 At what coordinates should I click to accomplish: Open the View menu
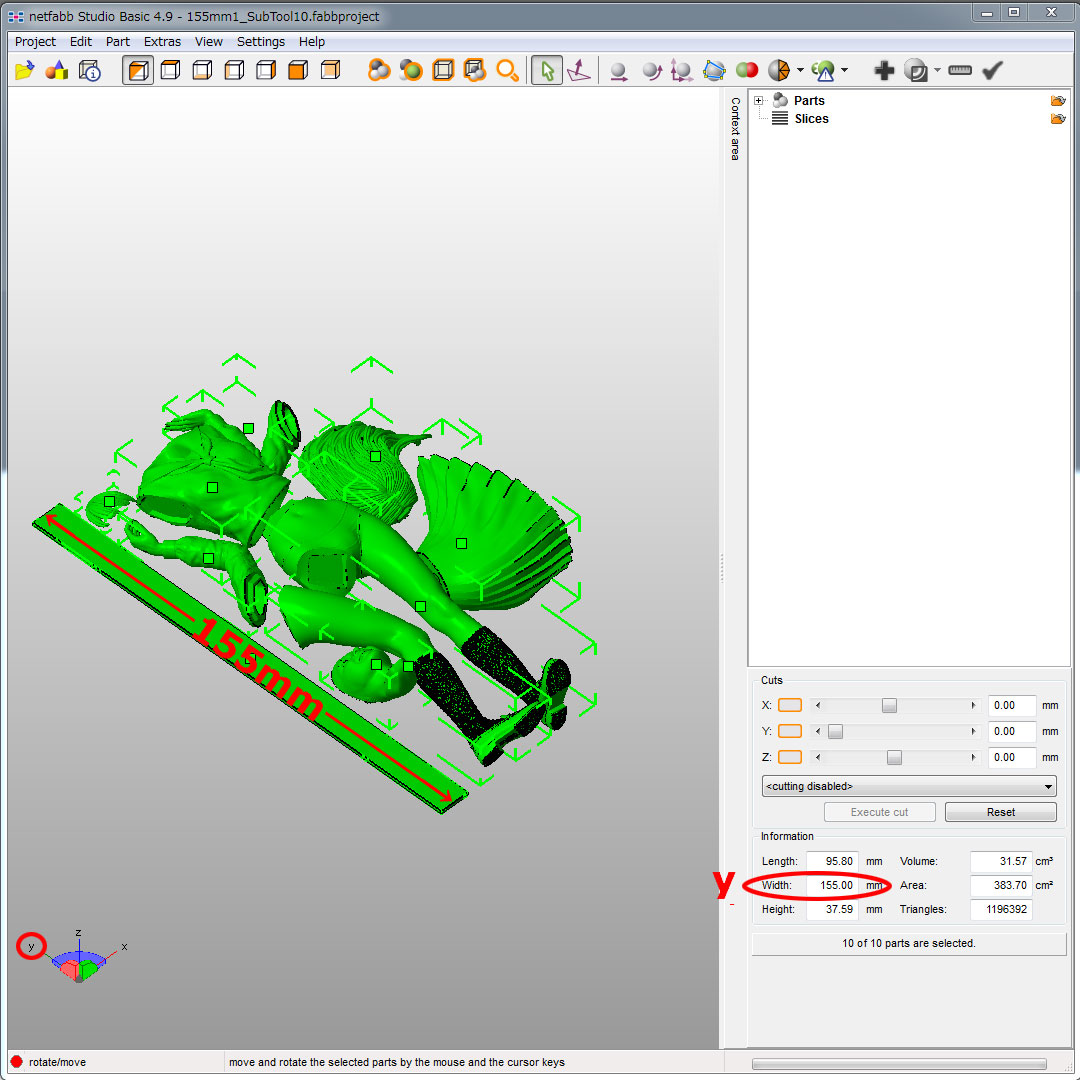coord(209,41)
